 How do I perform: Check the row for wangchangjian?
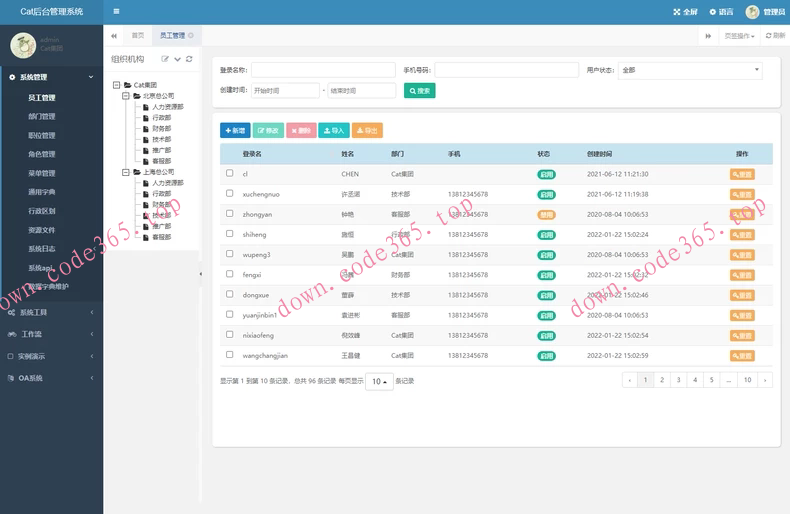[x=230, y=355]
